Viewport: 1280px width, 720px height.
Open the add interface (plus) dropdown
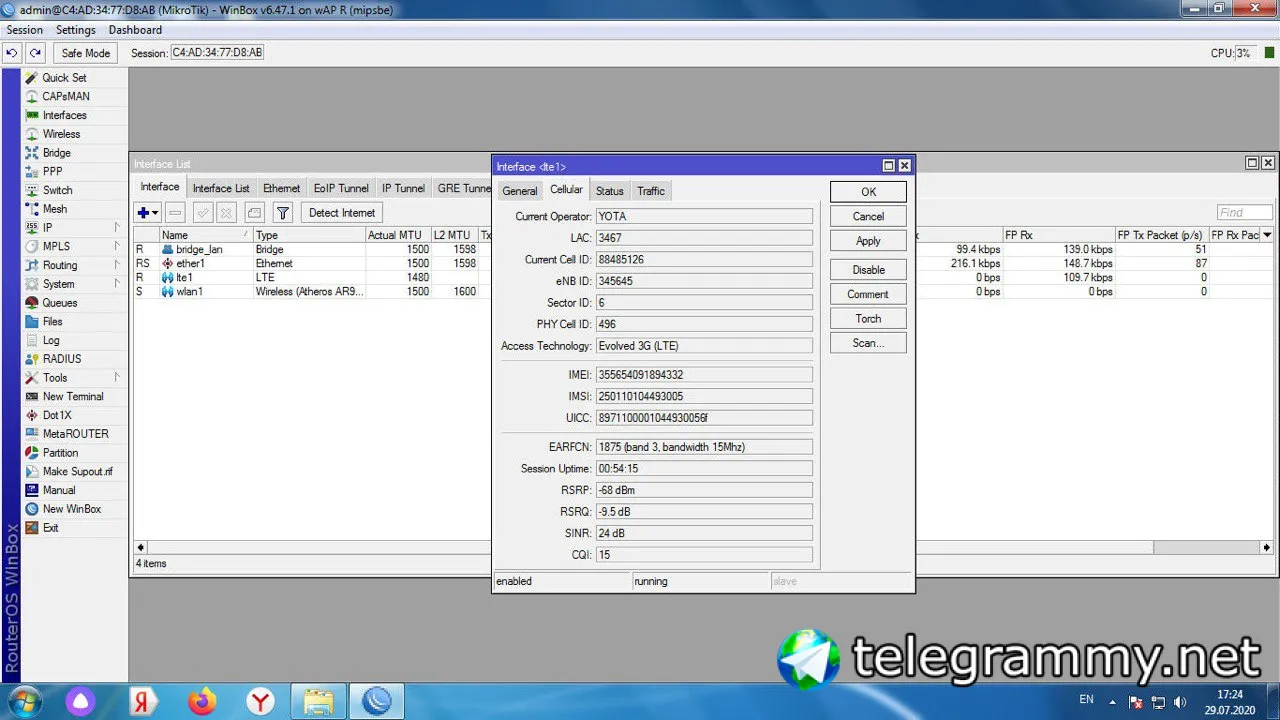point(149,213)
